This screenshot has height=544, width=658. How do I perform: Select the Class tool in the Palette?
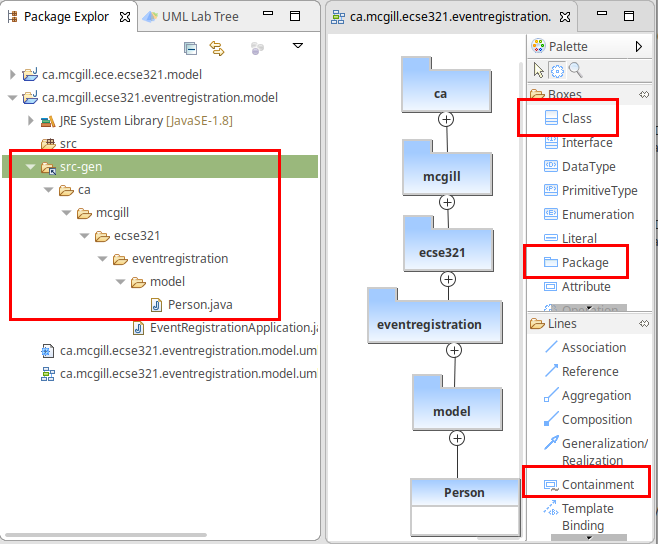click(x=568, y=118)
